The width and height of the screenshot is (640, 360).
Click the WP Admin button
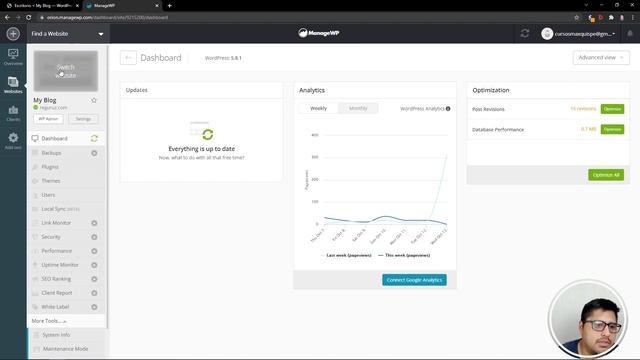click(x=49, y=119)
